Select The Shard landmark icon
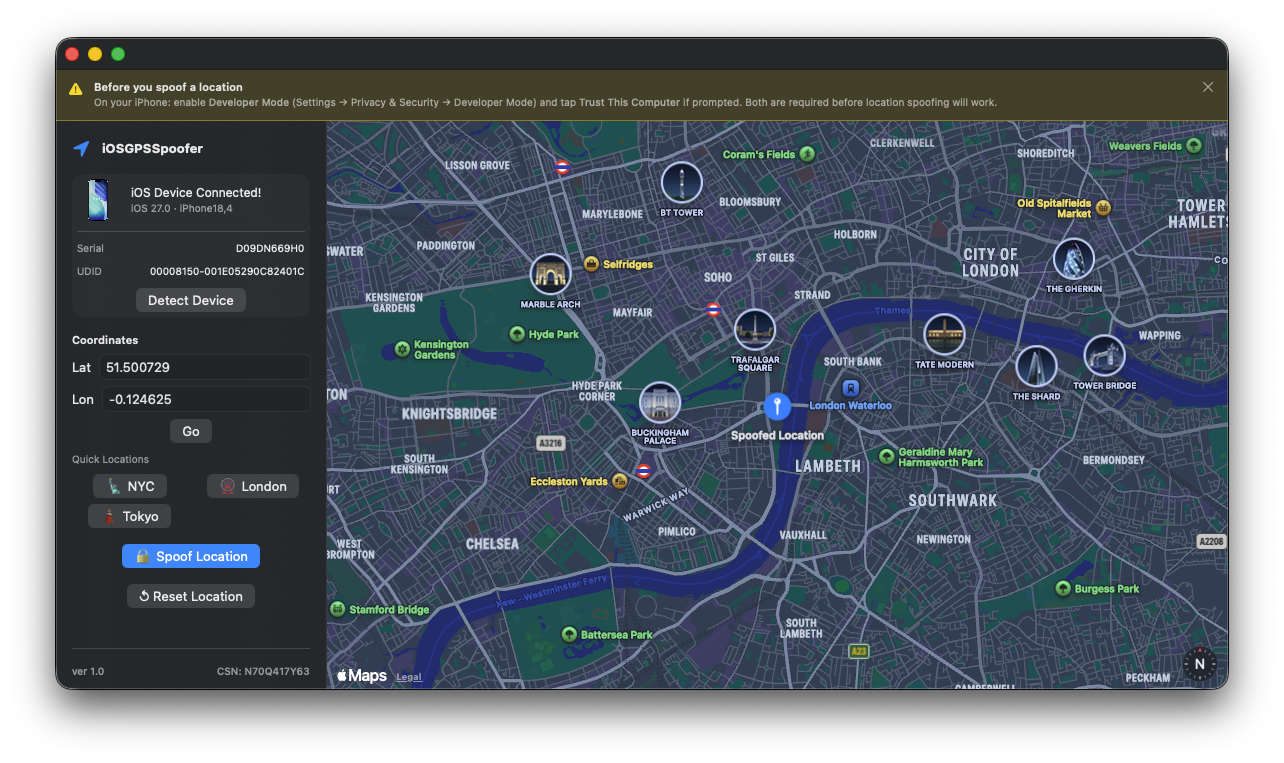This screenshot has width=1284, height=763. 1036,367
